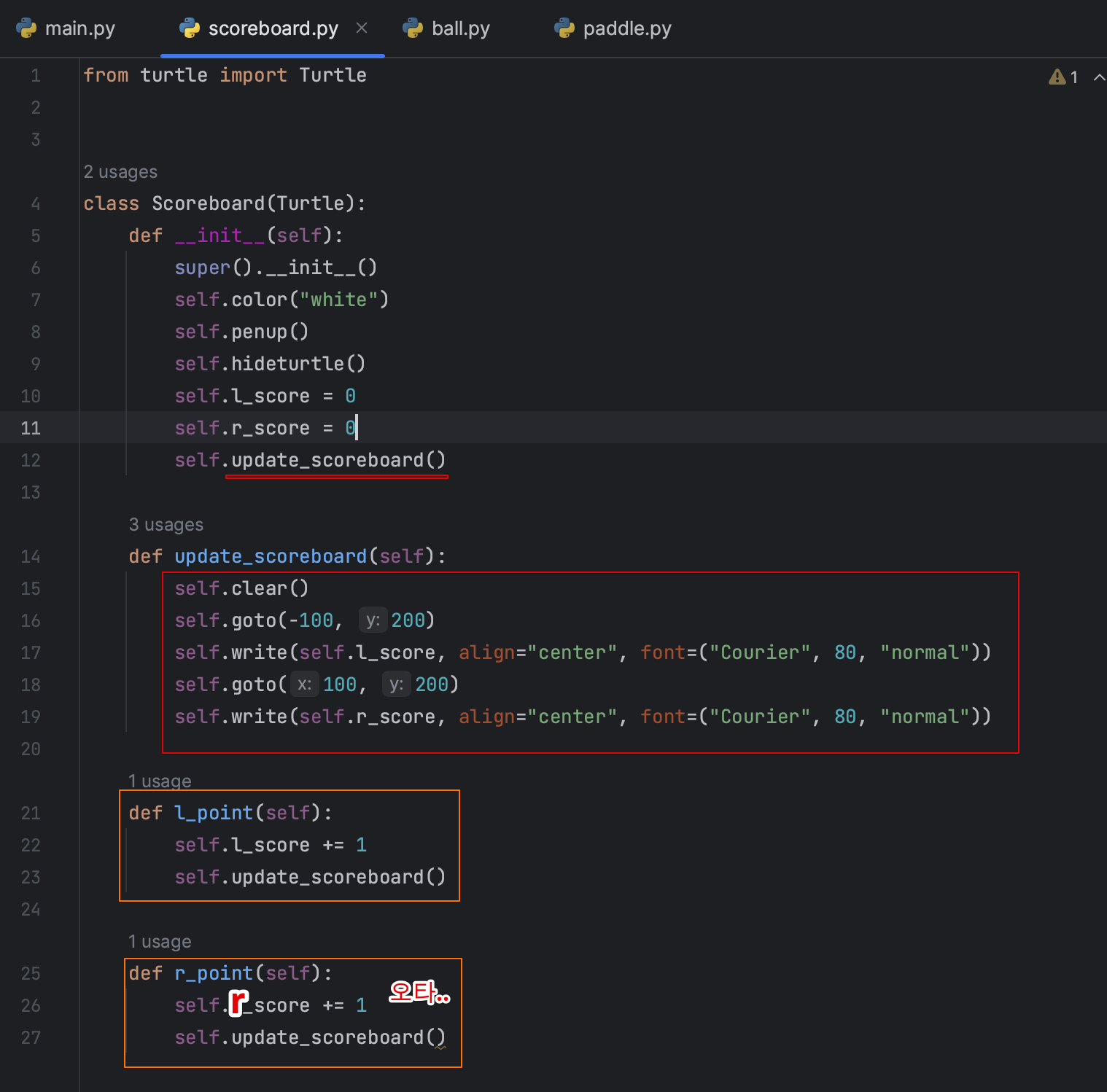This screenshot has height=1092, width=1107.
Task: Click line number 14 in the gutter
Action: 31,556
